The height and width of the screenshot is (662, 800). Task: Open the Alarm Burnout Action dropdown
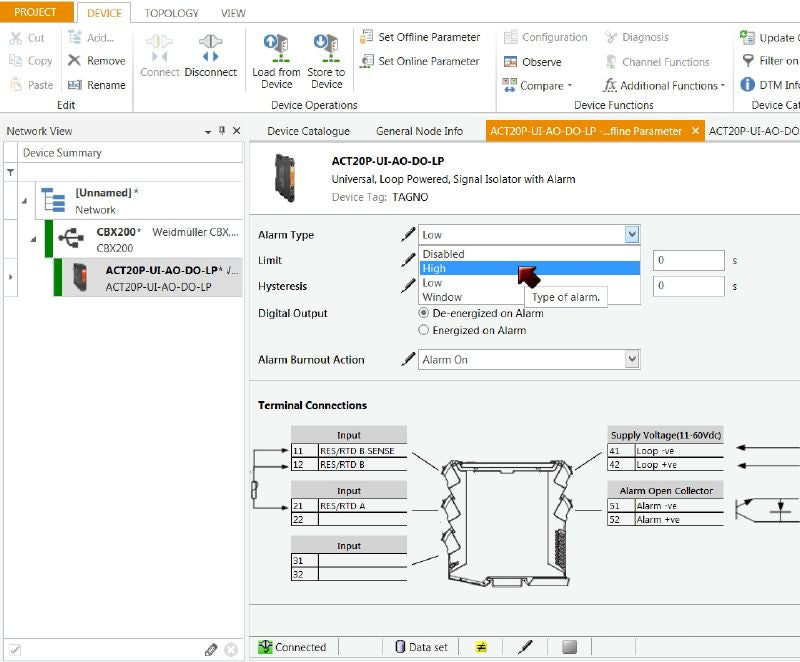click(631, 360)
